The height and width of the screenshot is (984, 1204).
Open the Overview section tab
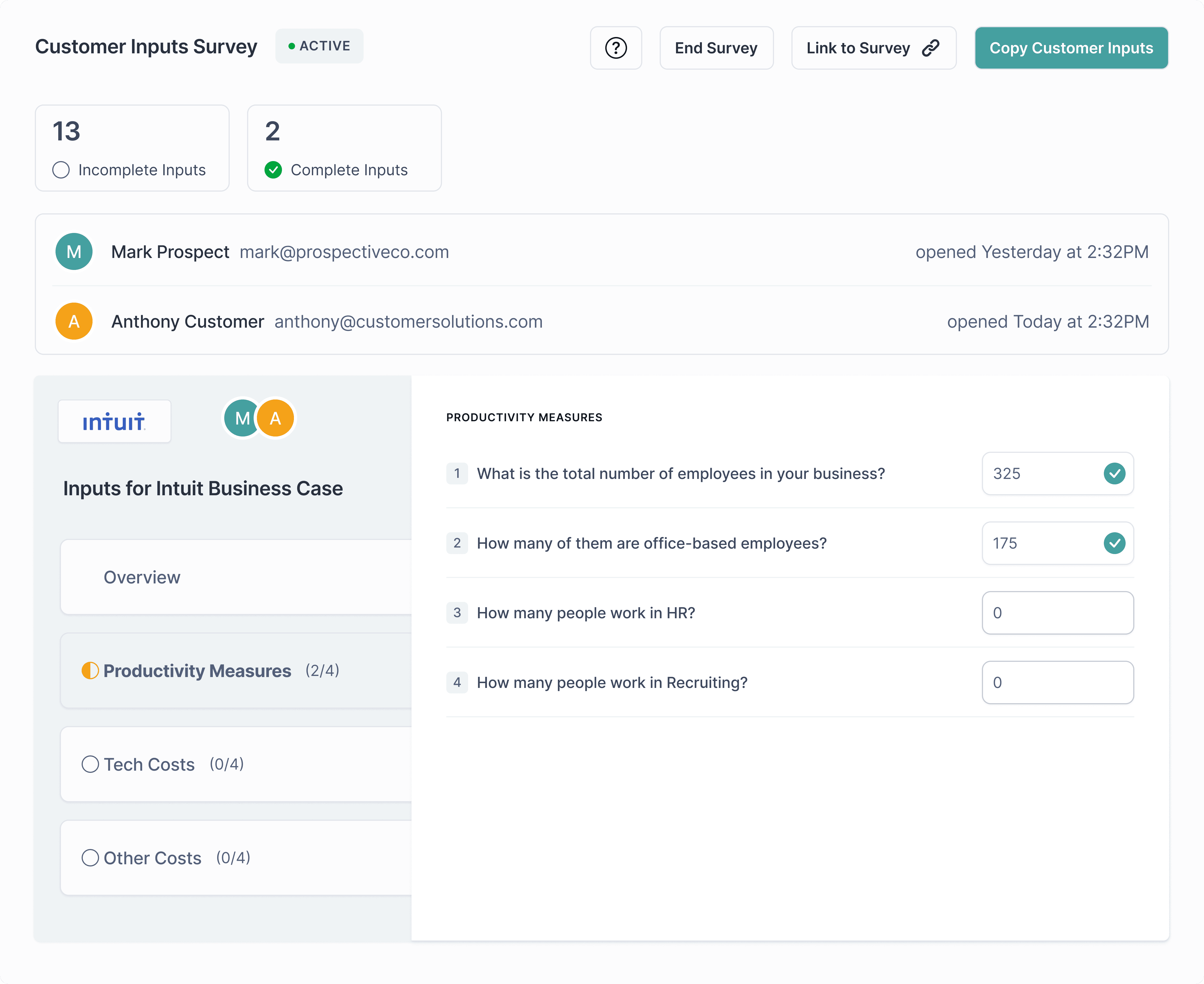[142, 577]
